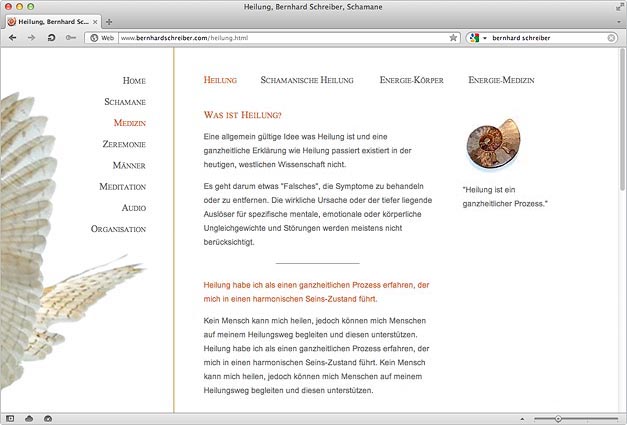Open Männer in the sidebar menu
Viewport: 627px width, 425px height.
129,165
